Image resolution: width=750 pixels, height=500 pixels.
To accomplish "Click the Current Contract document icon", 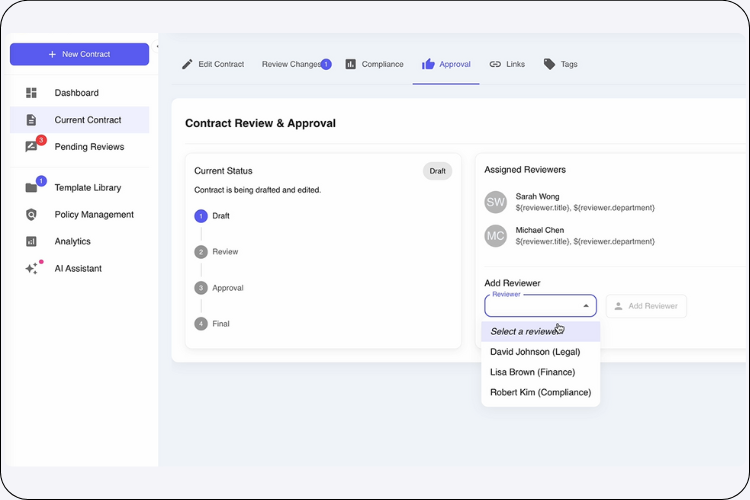I will (31, 120).
